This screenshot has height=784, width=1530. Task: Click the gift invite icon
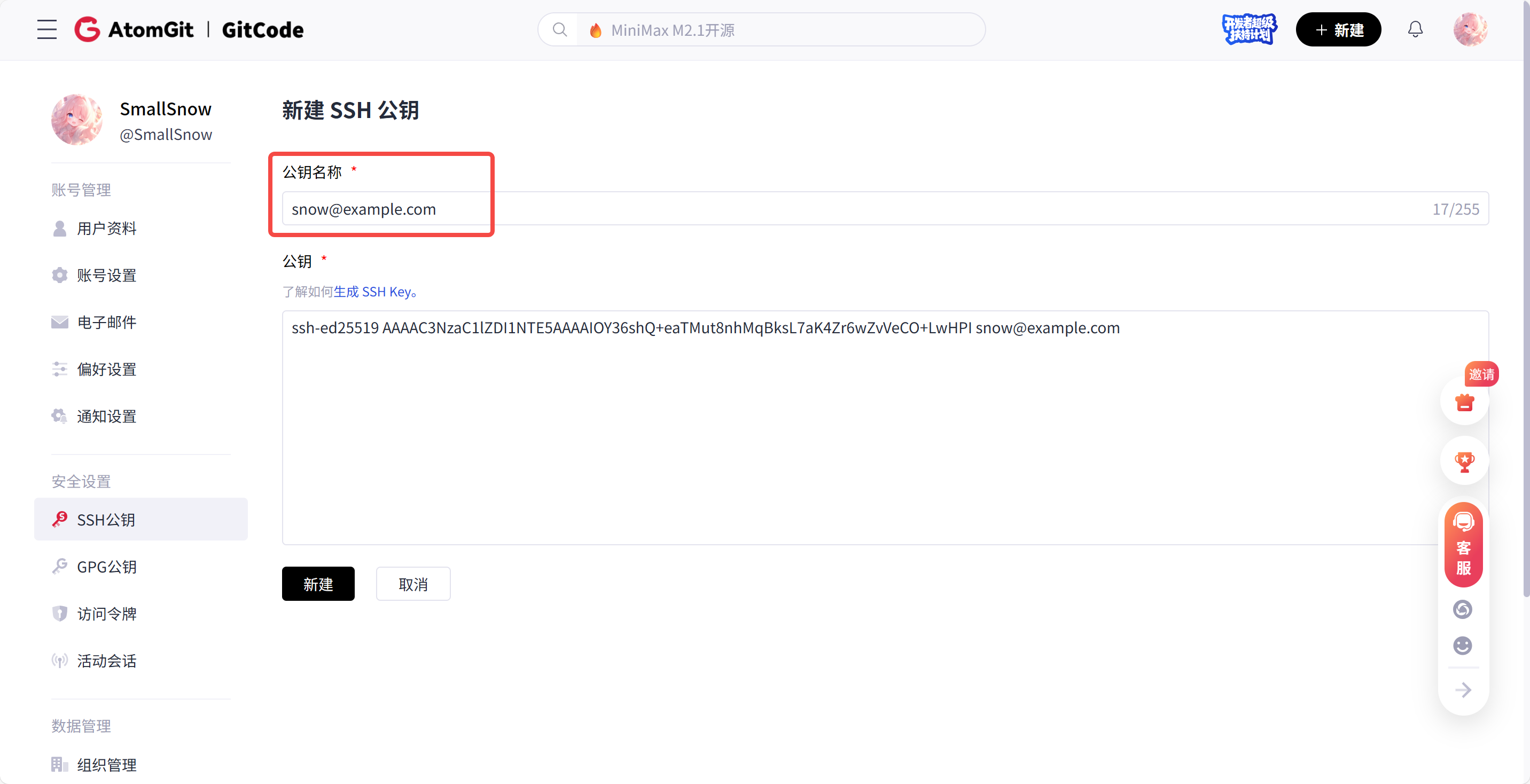[1464, 403]
